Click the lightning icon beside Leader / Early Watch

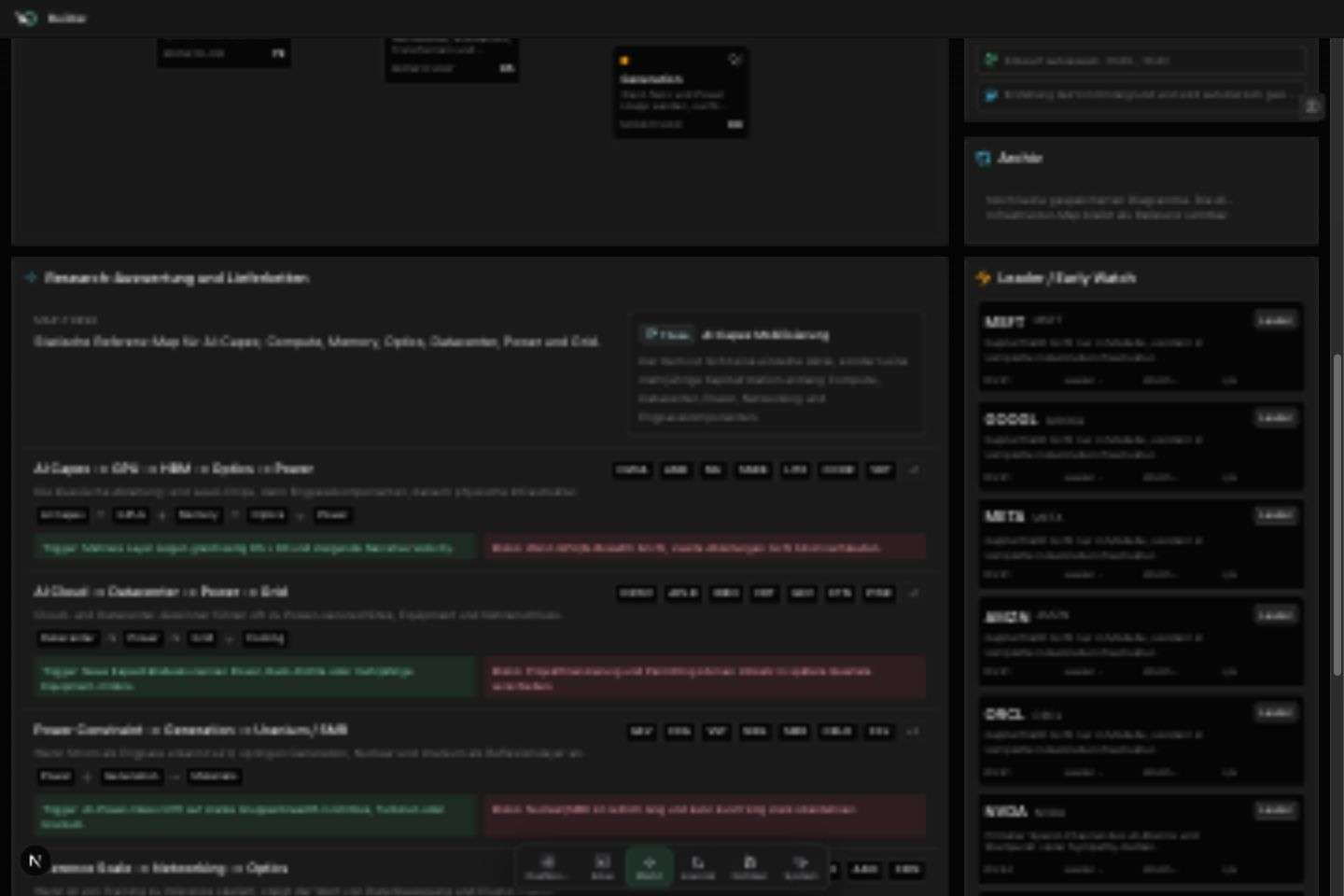pyautogui.click(x=983, y=278)
